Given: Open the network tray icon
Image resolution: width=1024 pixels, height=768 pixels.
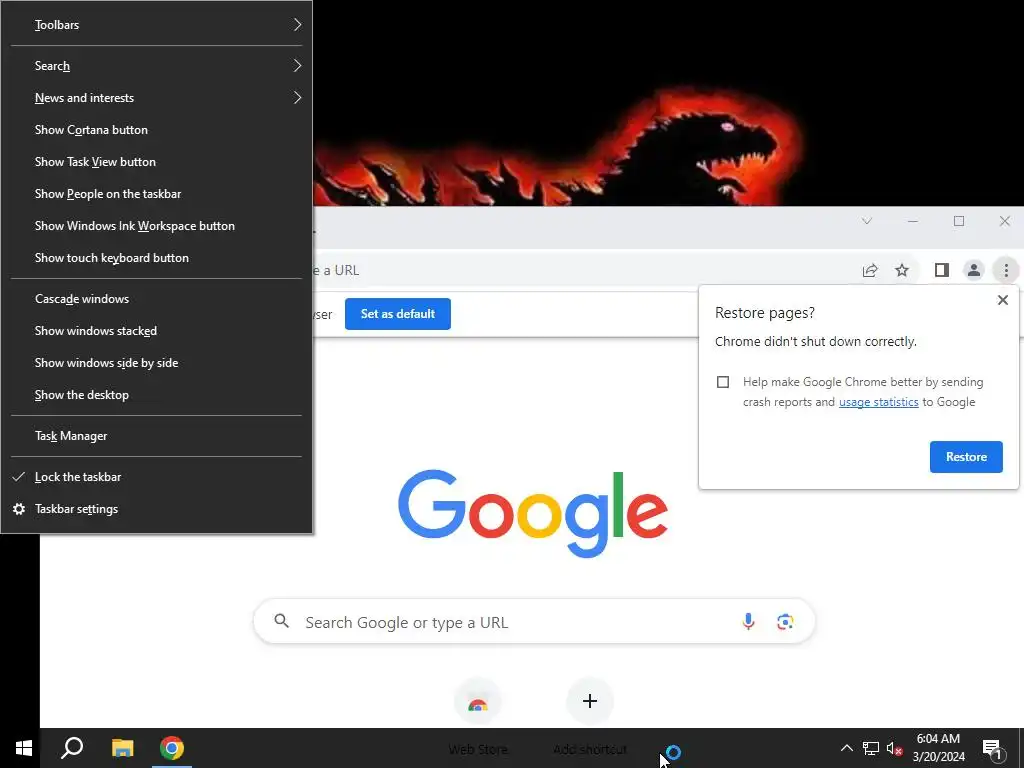Looking at the screenshot, I should click(871, 748).
